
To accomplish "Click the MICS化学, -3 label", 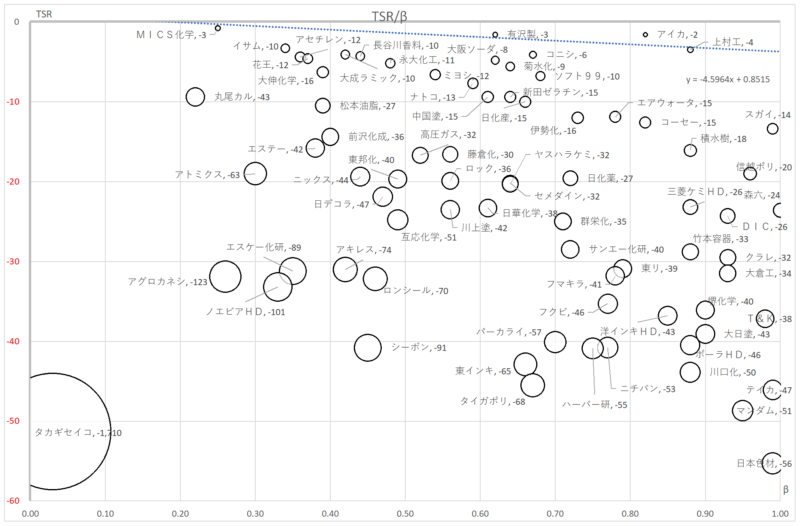I will (x=171, y=35).
